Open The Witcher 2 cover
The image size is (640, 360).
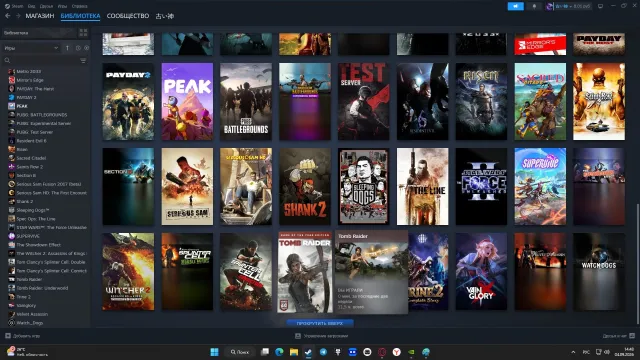[128, 271]
